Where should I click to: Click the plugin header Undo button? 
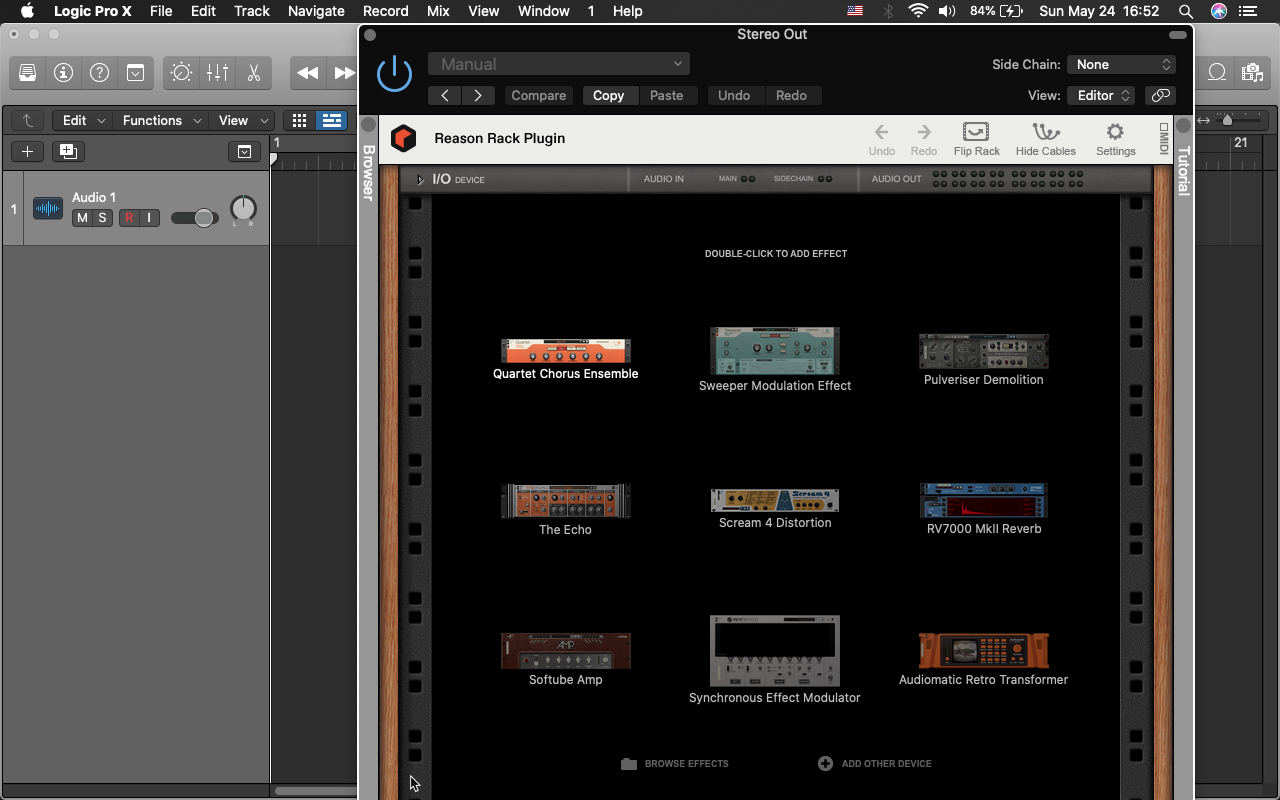tap(734, 96)
